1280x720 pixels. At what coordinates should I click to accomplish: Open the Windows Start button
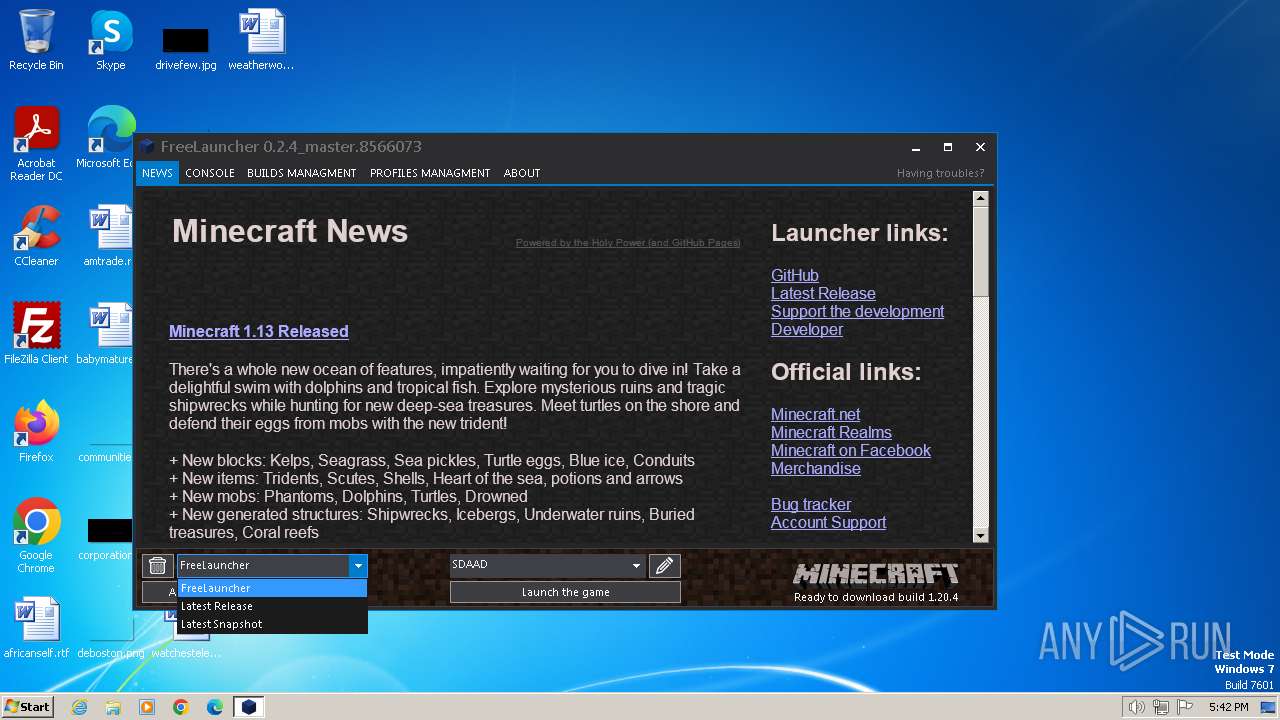coord(28,707)
